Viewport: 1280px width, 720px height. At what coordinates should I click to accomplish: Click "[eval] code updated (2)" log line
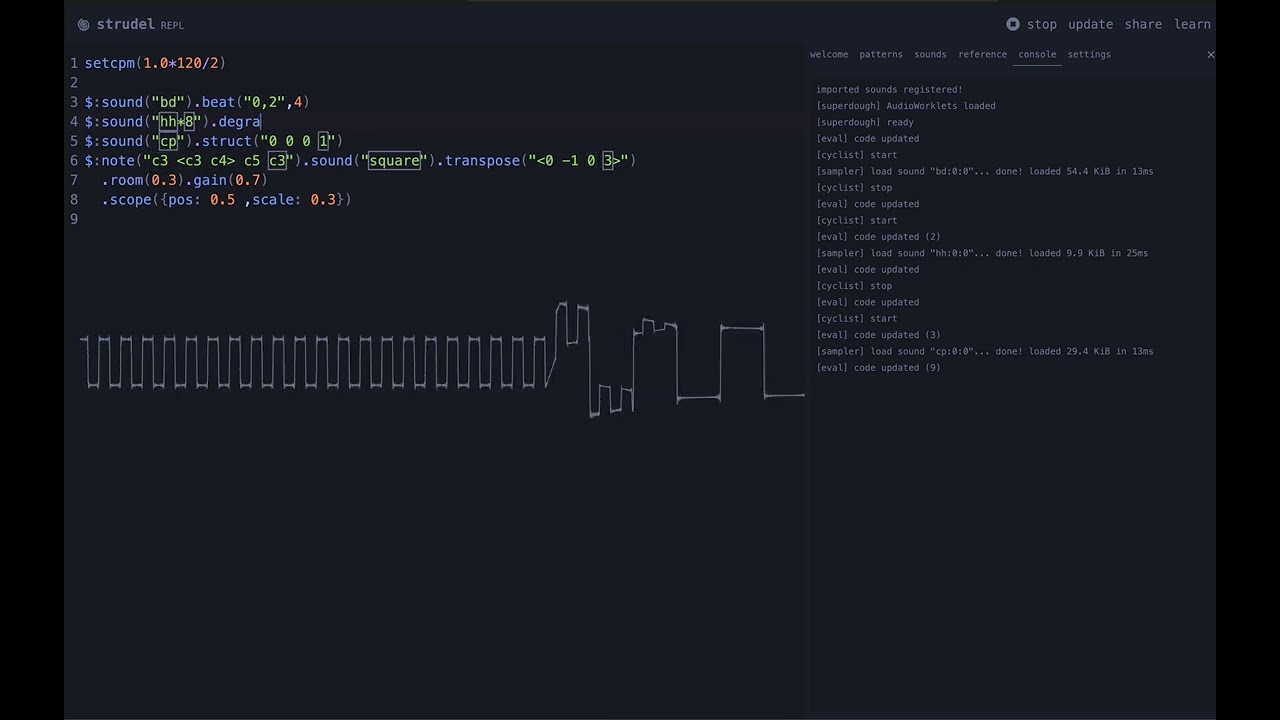(878, 237)
